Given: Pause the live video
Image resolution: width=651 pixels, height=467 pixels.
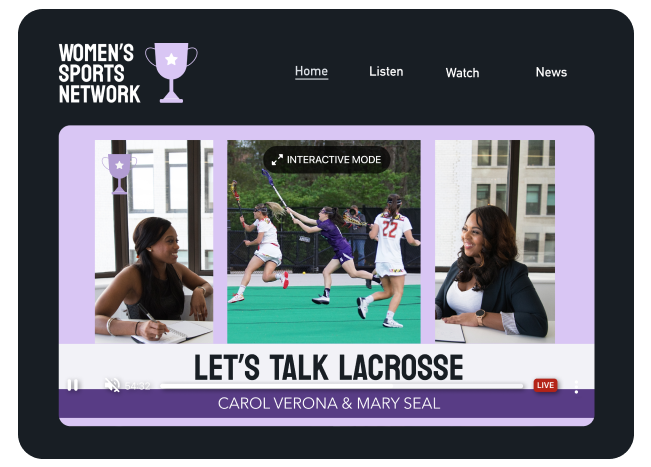Looking at the screenshot, I should pos(73,385).
